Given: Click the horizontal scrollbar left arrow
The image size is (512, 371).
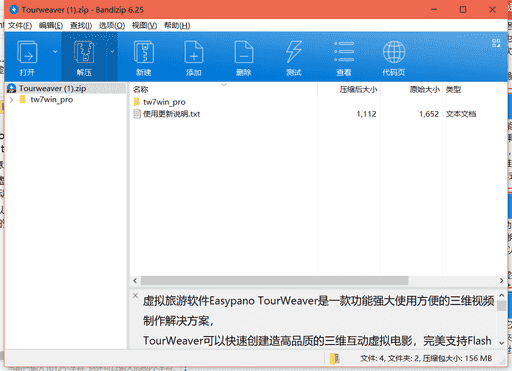Looking at the screenshot, I should (x=135, y=281).
